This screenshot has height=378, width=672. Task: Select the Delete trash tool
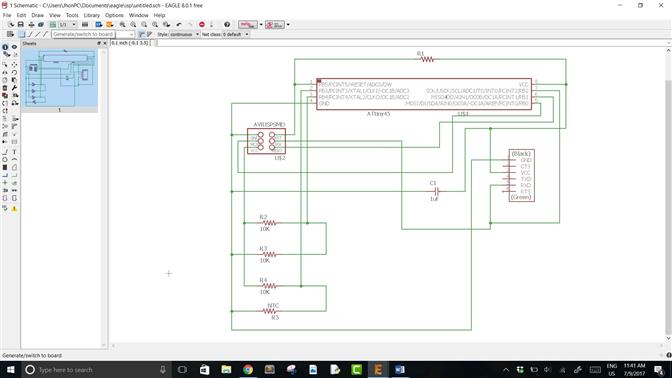click(x=5, y=88)
